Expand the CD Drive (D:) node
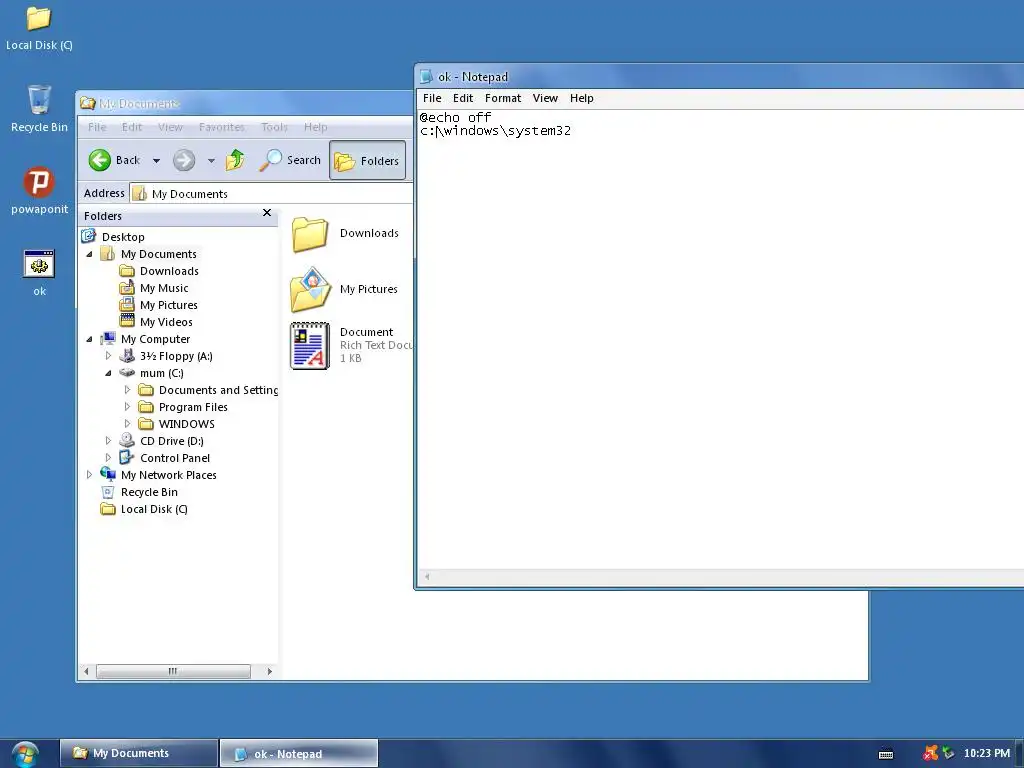Image resolution: width=1024 pixels, height=768 pixels. point(108,441)
